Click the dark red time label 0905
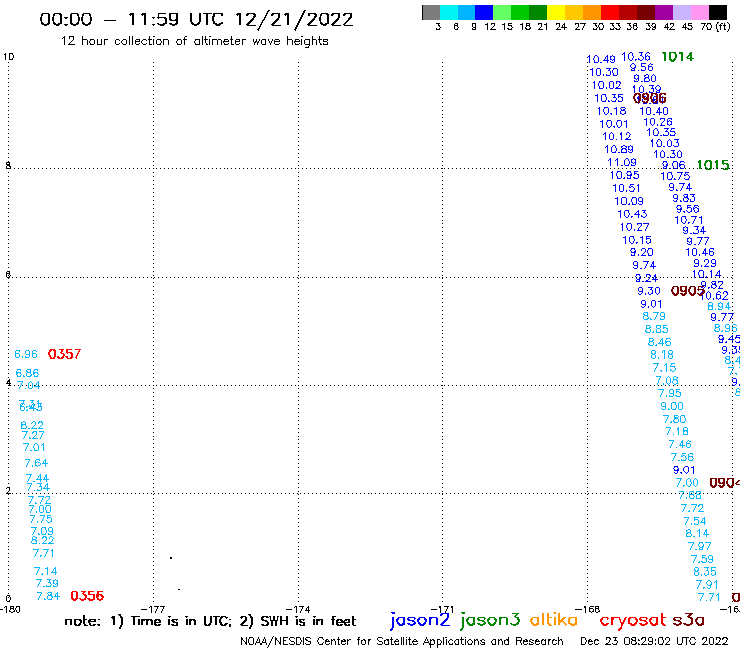 tap(687, 291)
